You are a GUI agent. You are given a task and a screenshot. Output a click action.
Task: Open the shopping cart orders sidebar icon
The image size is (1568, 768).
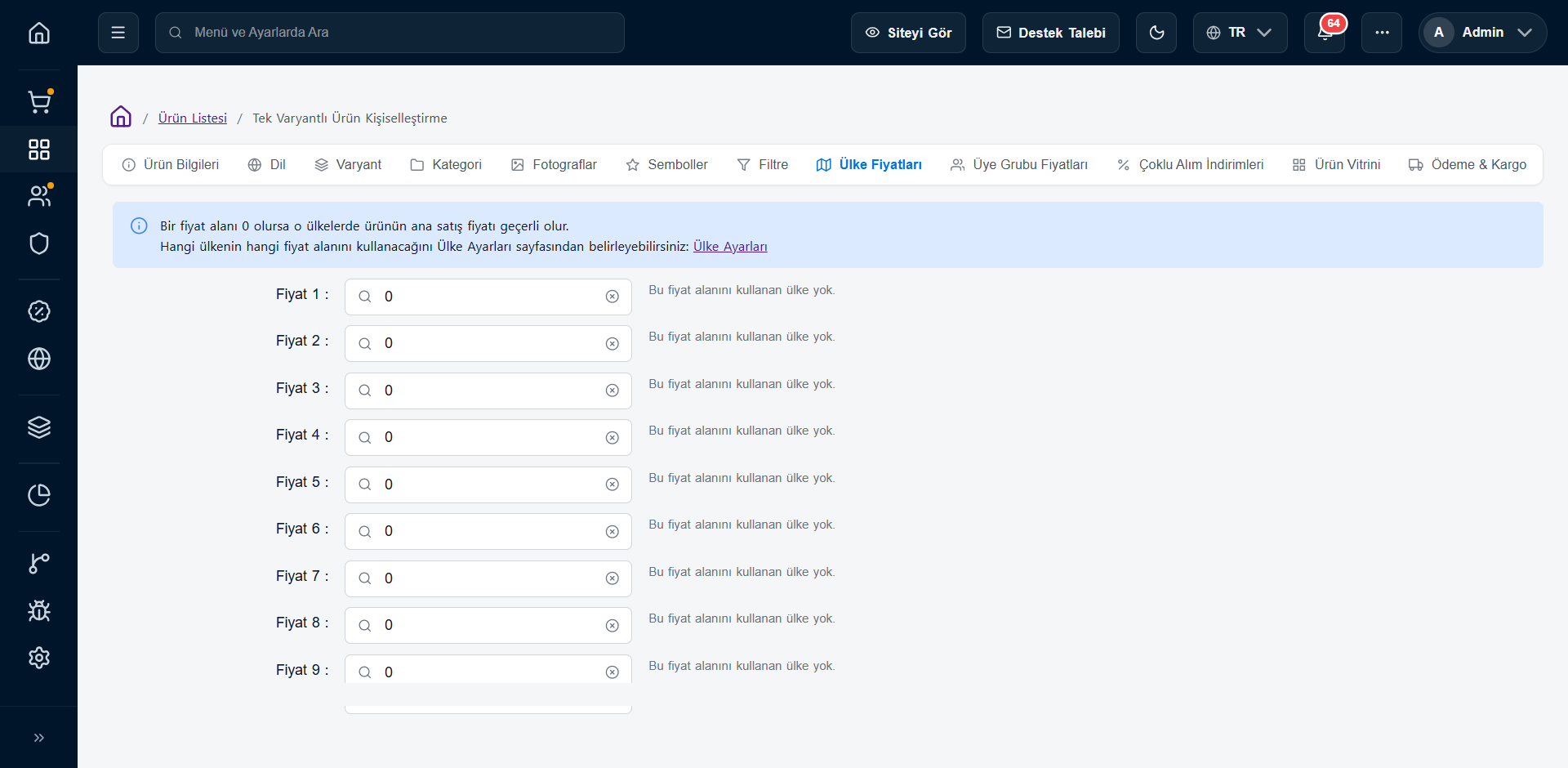(39, 101)
